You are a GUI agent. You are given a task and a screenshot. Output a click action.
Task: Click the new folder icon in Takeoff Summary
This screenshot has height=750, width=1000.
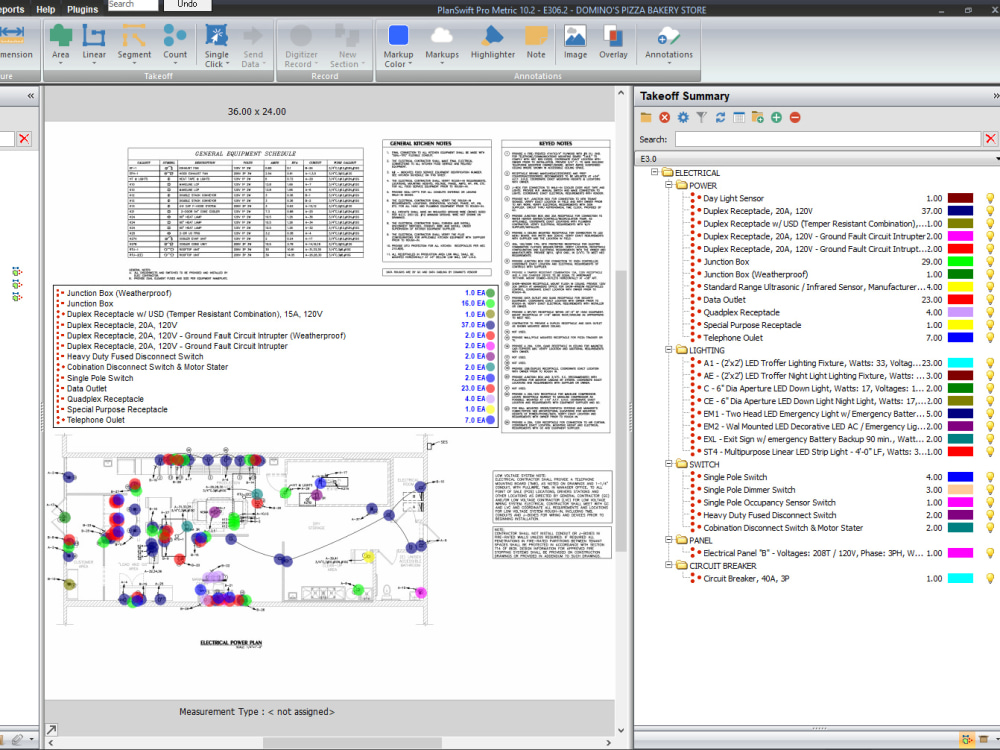pos(758,117)
